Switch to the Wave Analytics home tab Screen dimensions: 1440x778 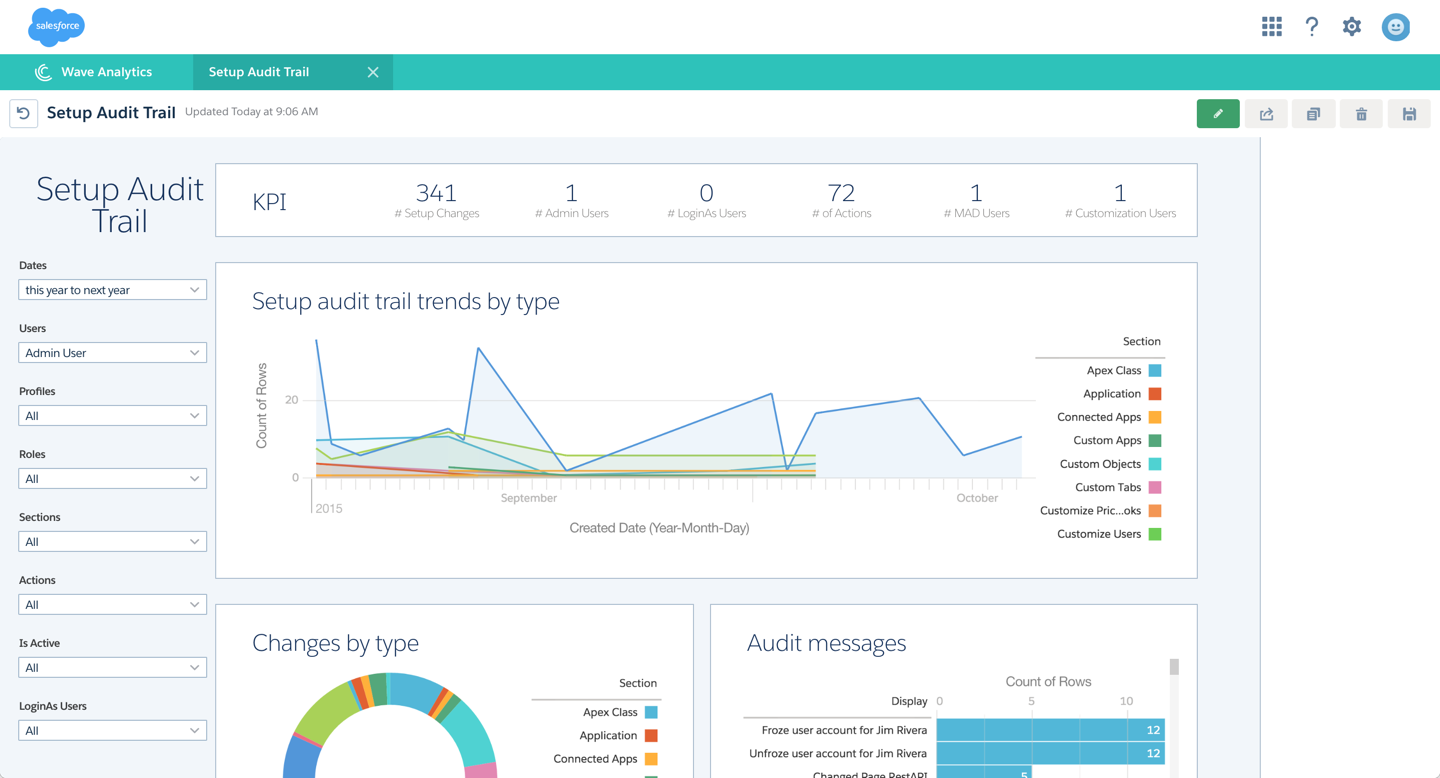95,71
